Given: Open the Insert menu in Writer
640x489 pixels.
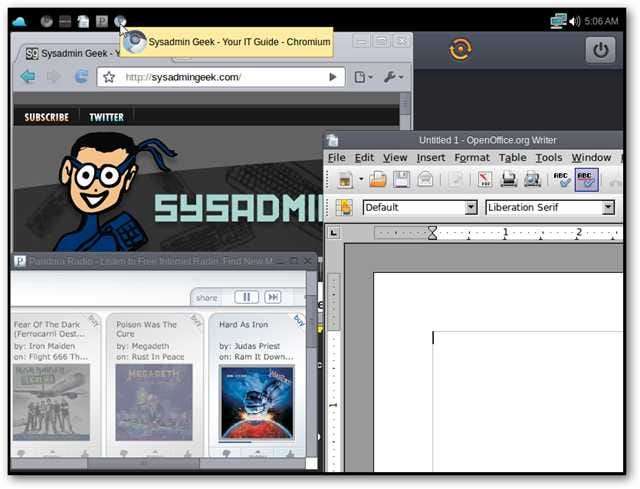Looking at the screenshot, I should pyautogui.click(x=431, y=158).
